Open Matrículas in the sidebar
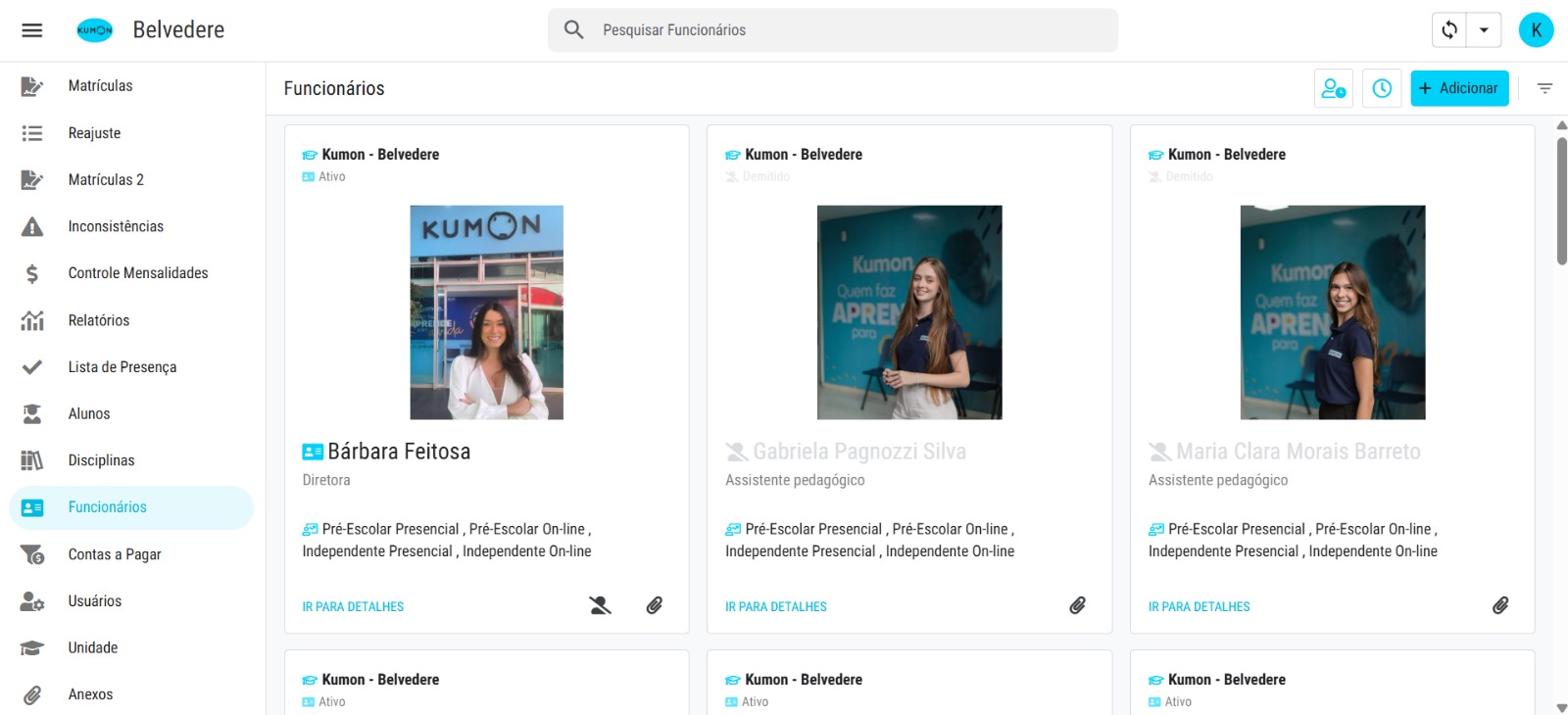This screenshot has width=1568, height=715. [131, 86]
